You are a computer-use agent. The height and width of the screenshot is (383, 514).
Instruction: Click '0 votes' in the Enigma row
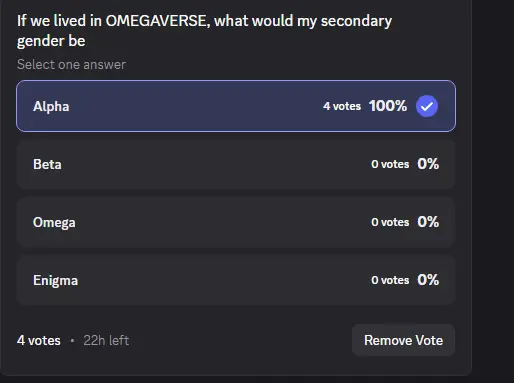point(390,280)
